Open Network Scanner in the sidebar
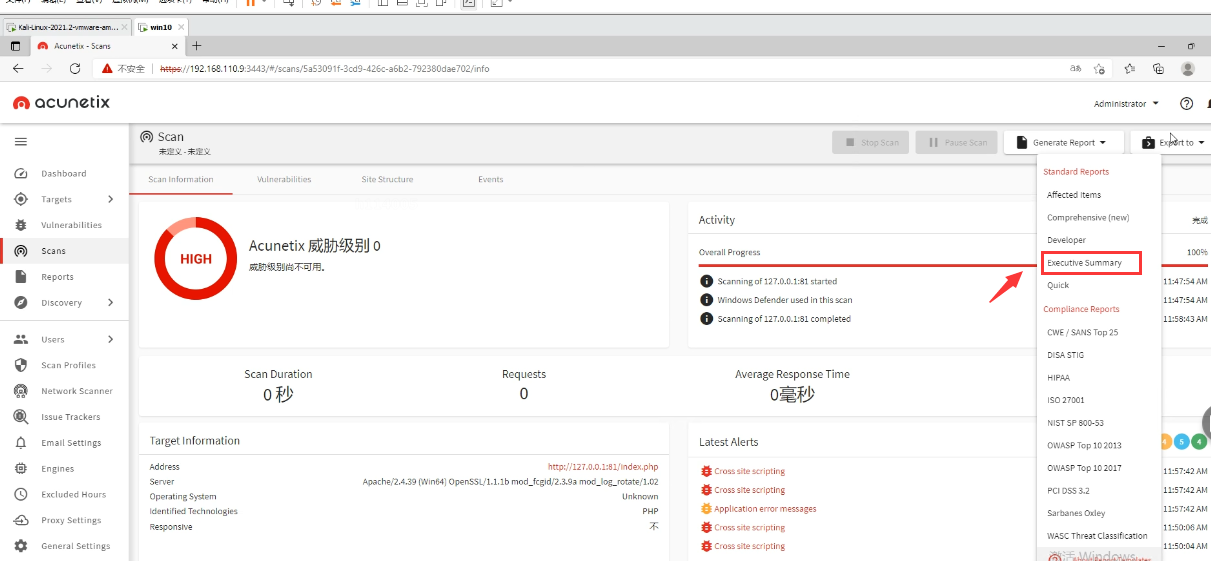The width and height of the screenshot is (1211, 561). point(77,392)
